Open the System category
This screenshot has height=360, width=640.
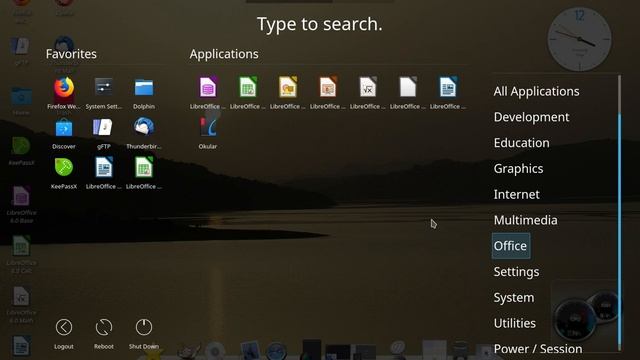tap(514, 298)
